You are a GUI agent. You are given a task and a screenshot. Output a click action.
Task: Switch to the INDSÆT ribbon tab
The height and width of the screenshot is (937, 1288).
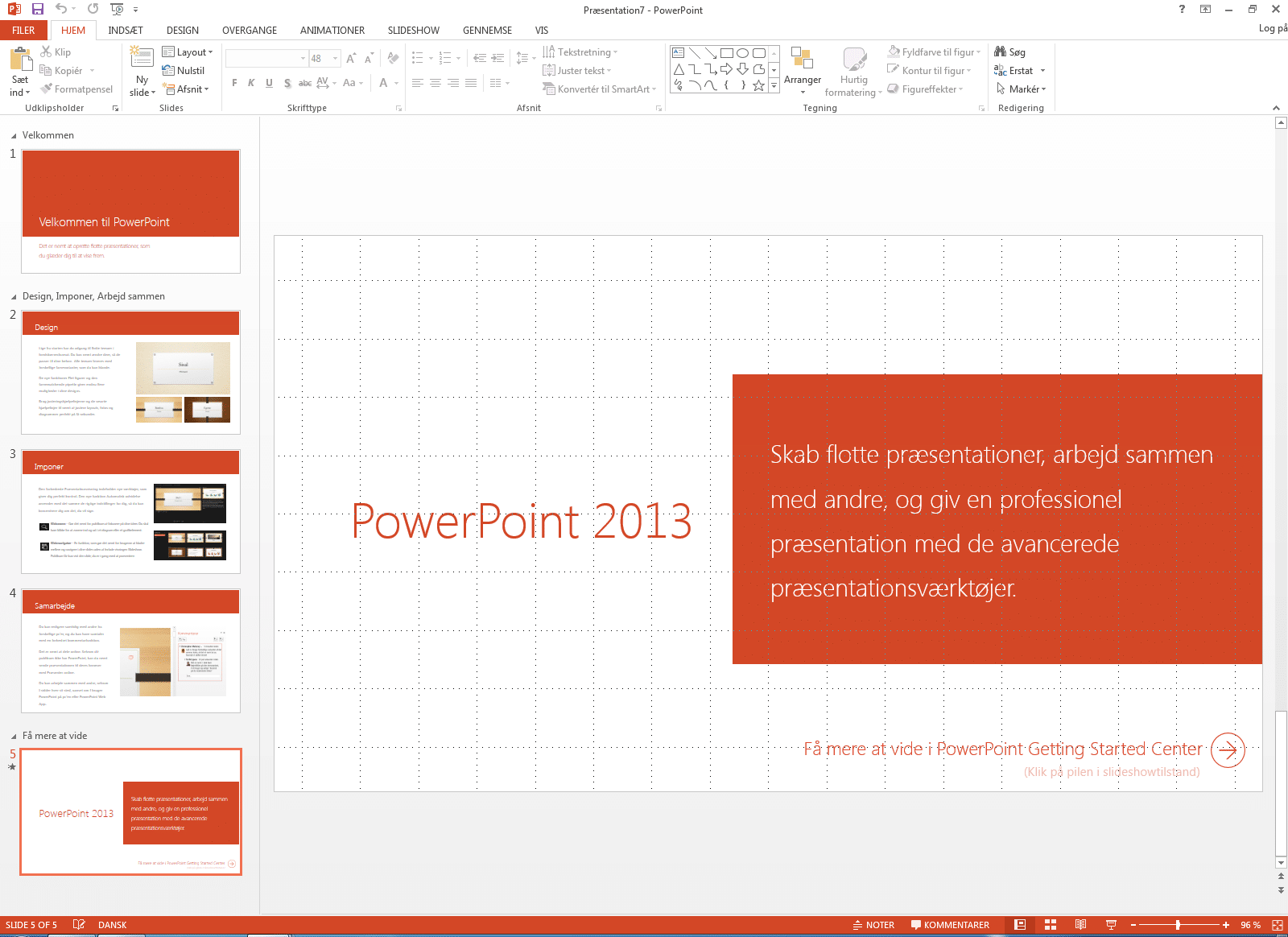[x=125, y=30]
